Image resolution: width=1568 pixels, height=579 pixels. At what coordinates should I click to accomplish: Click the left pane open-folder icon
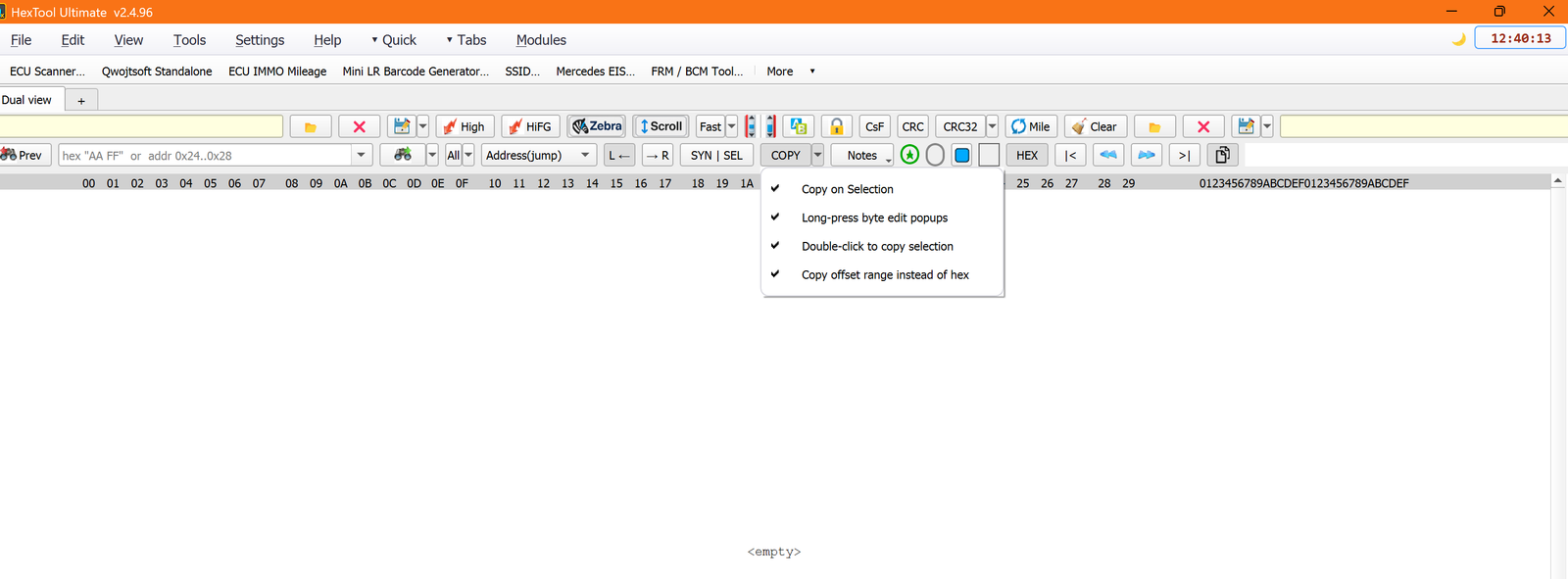click(310, 126)
